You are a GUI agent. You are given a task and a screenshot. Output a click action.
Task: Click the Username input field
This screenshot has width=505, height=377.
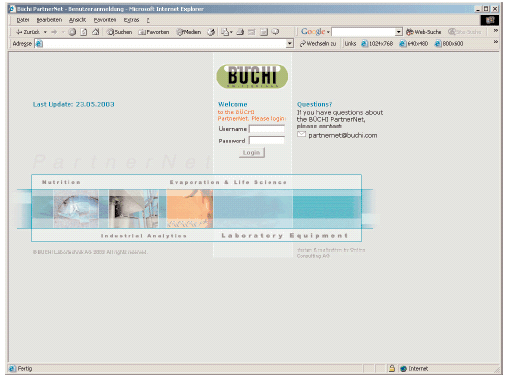click(267, 129)
